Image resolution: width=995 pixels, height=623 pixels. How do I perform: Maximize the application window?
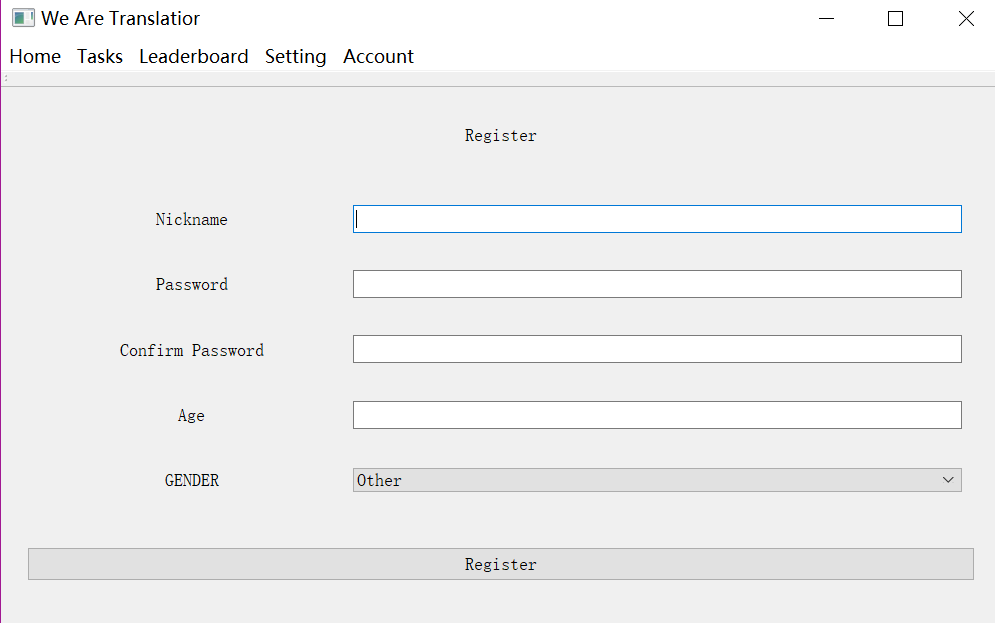coord(895,18)
